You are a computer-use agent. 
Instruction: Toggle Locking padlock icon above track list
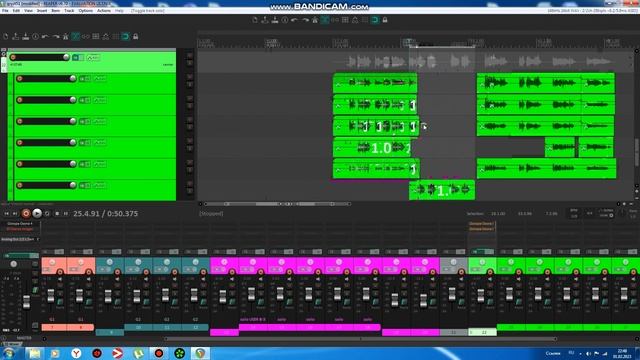136,37
